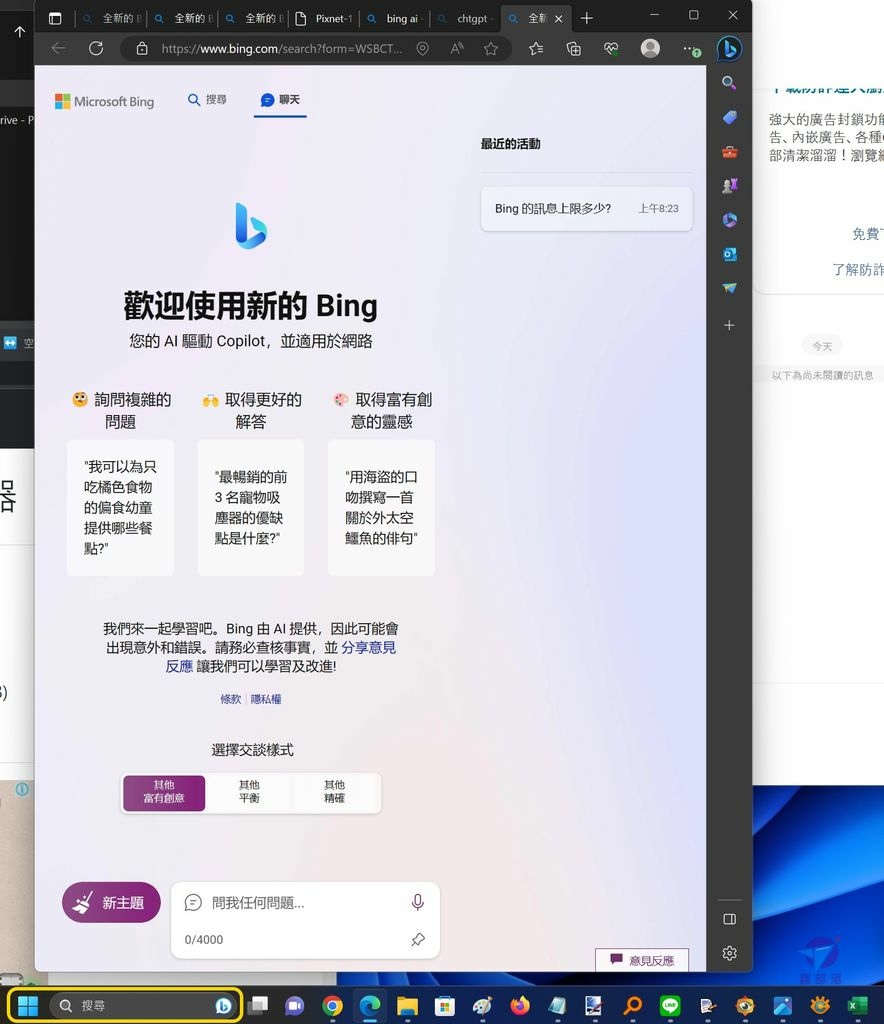The height and width of the screenshot is (1024, 884).
Task: Switch to the 聊天 tab on Bing
Action: tap(280, 100)
